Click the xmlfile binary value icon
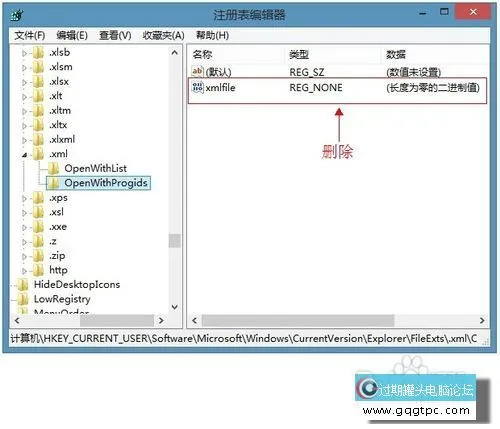This screenshot has height=429, width=500. [x=197, y=88]
